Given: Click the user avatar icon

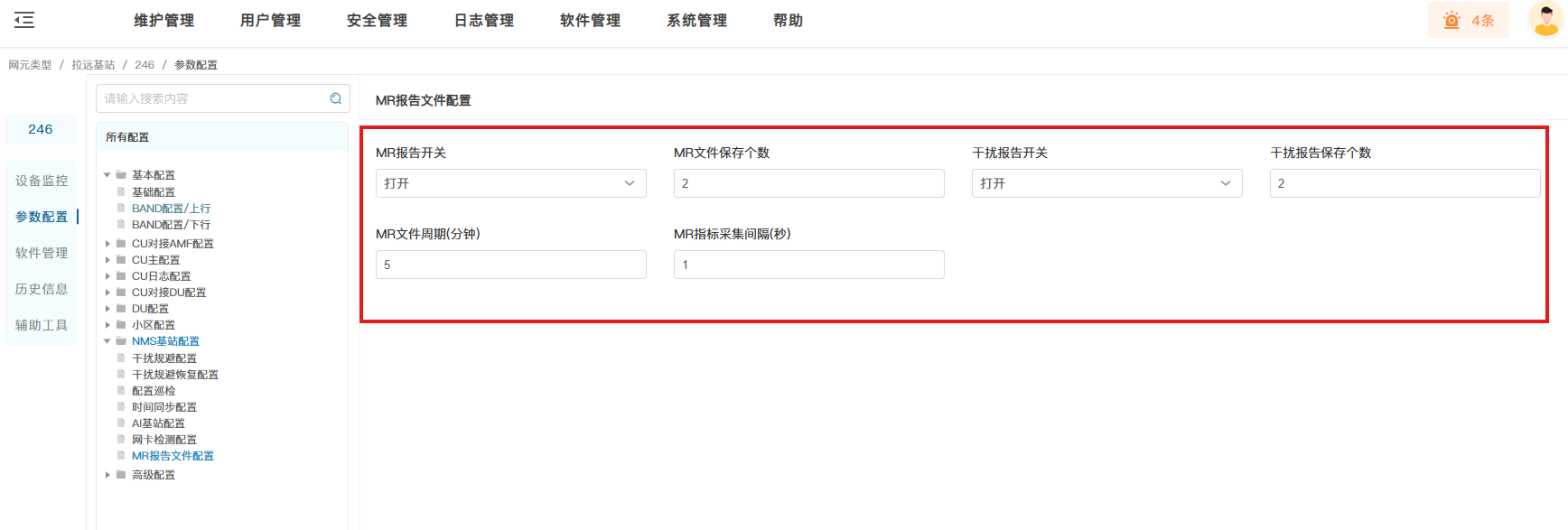Looking at the screenshot, I should point(1545,19).
